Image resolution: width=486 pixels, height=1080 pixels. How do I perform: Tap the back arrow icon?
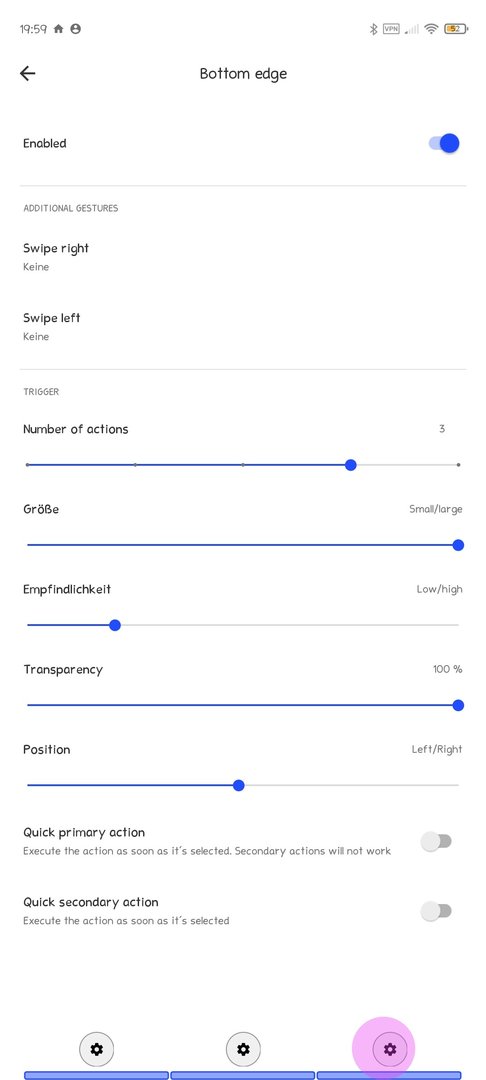(28, 74)
